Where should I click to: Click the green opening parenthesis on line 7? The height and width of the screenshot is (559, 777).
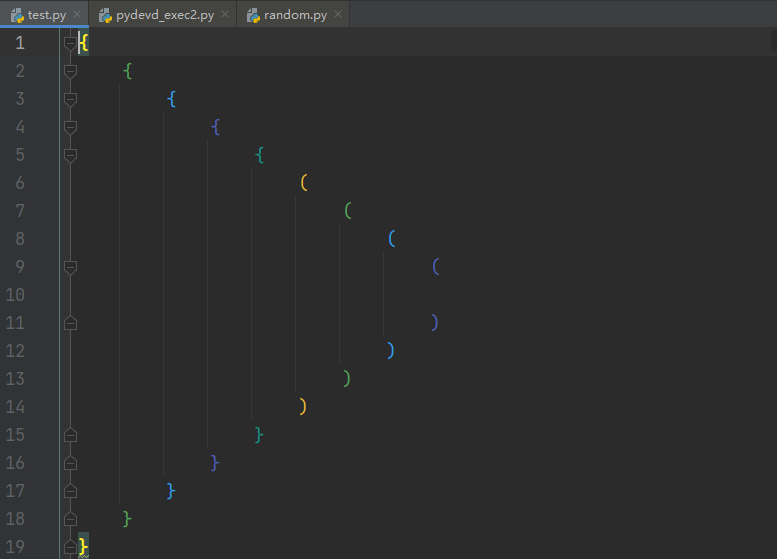click(348, 211)
